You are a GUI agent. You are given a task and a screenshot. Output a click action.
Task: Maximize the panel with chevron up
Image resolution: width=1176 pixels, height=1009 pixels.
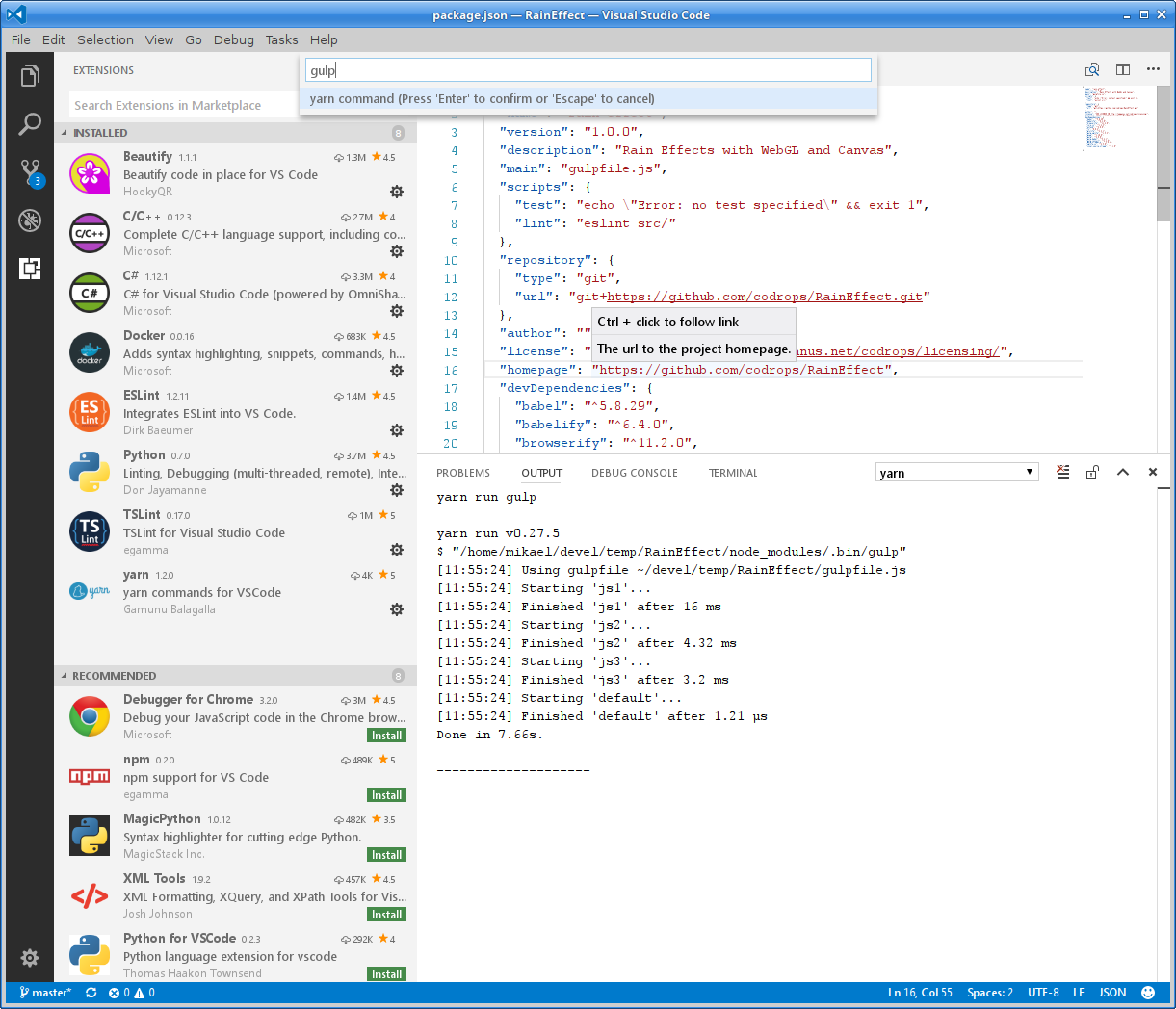click(1122, 472)
